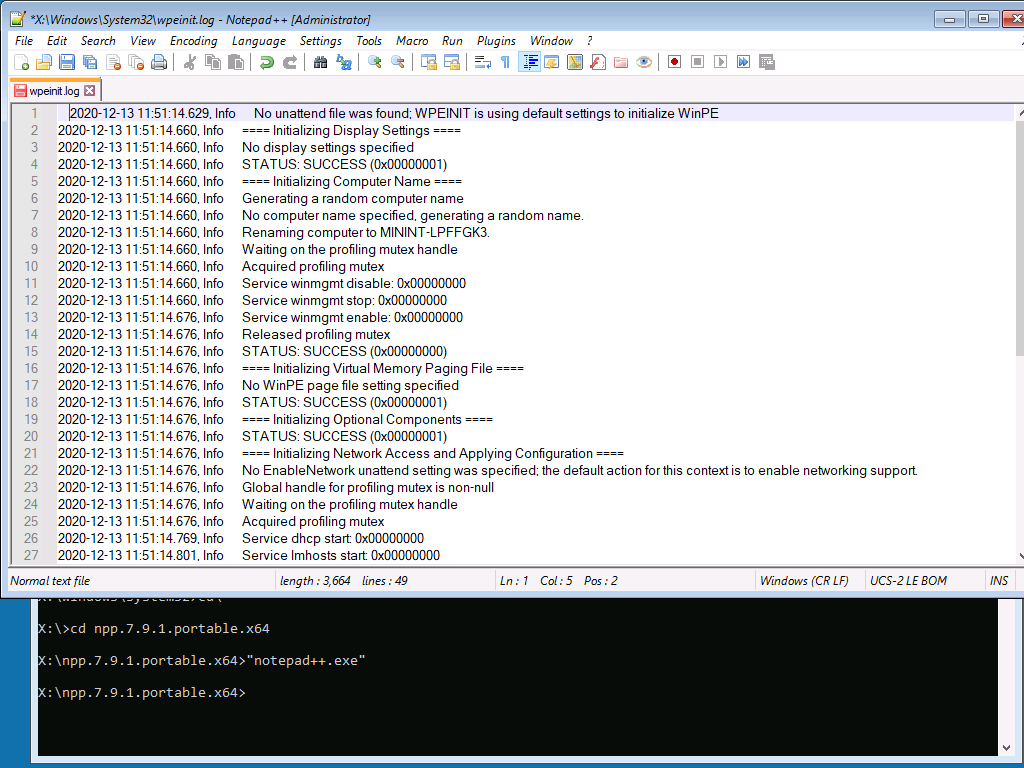Print the document using printer icon
Screen dimensions: 1024x768
(159, 62)
